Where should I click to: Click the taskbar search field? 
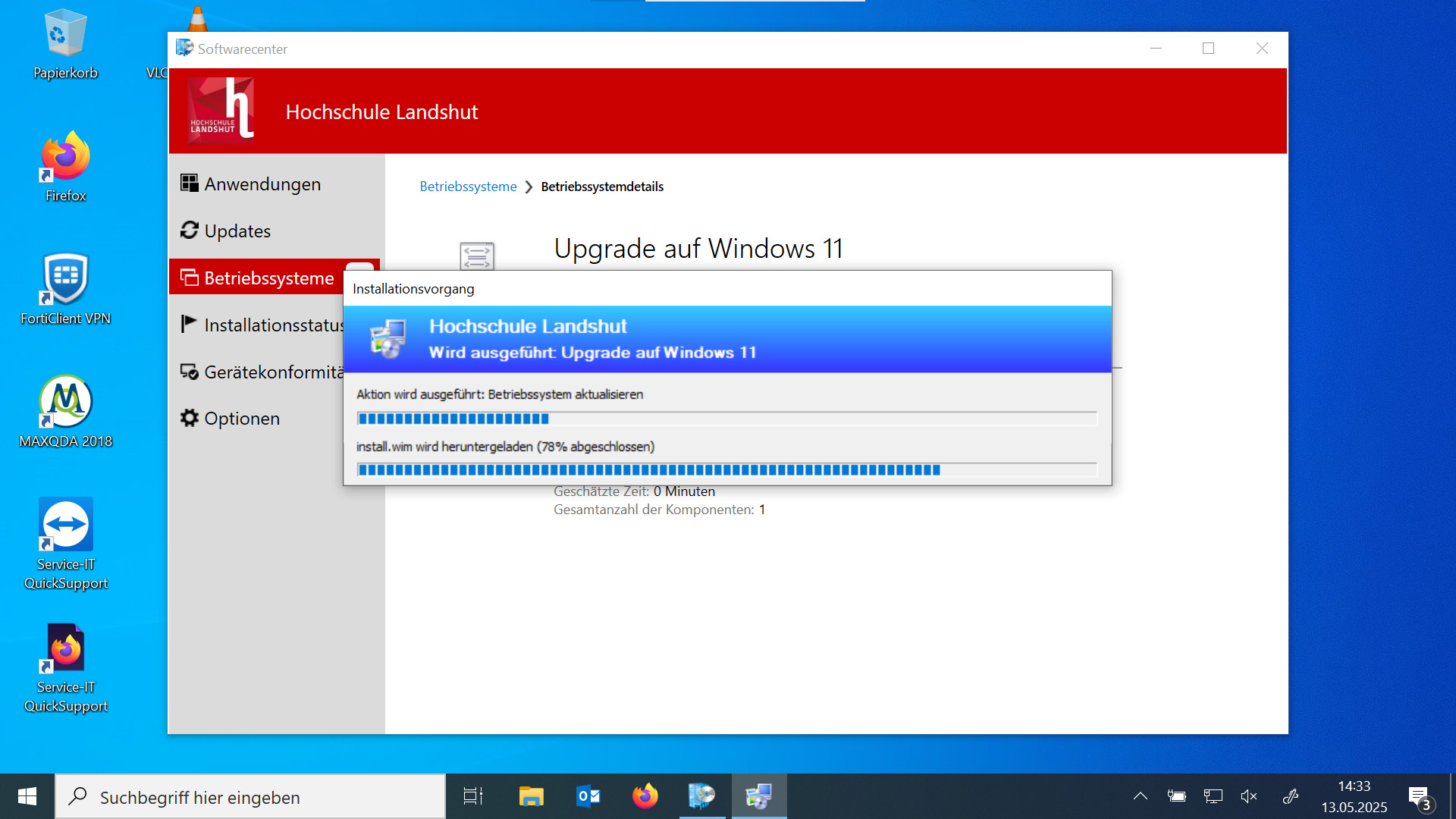(x=250, y=796)
